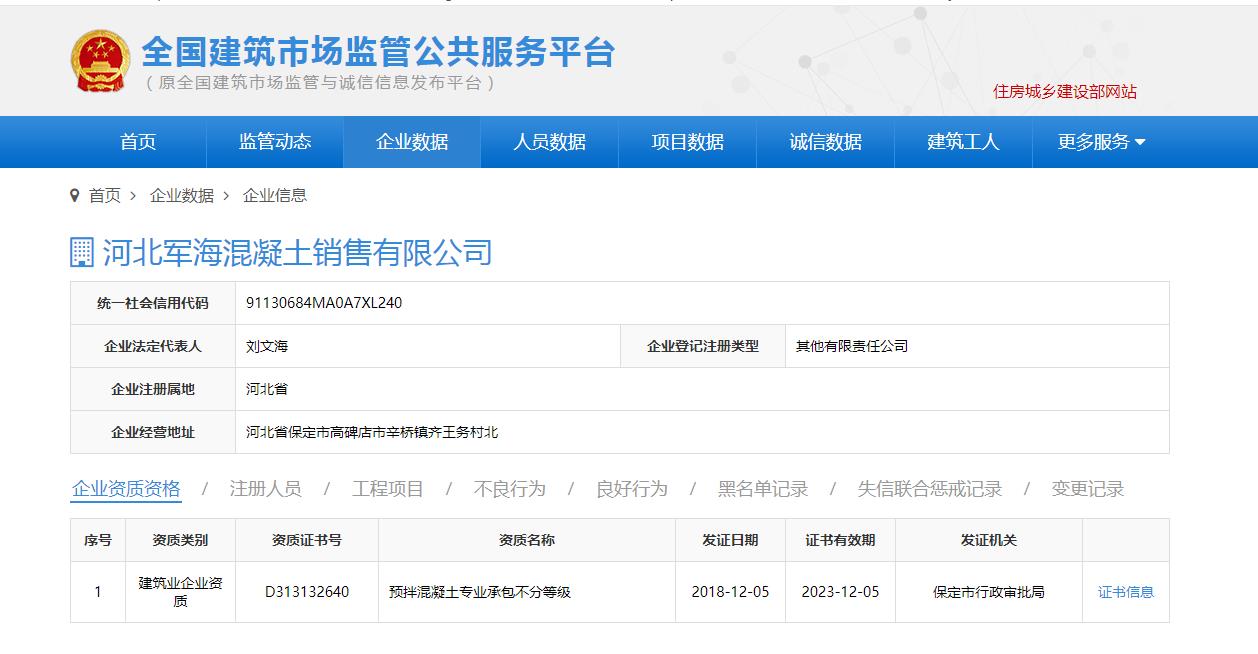Screen dimensions: 1258x654
Task: Click the issue date 2018-12-05
Action: [x=731, y=592]
